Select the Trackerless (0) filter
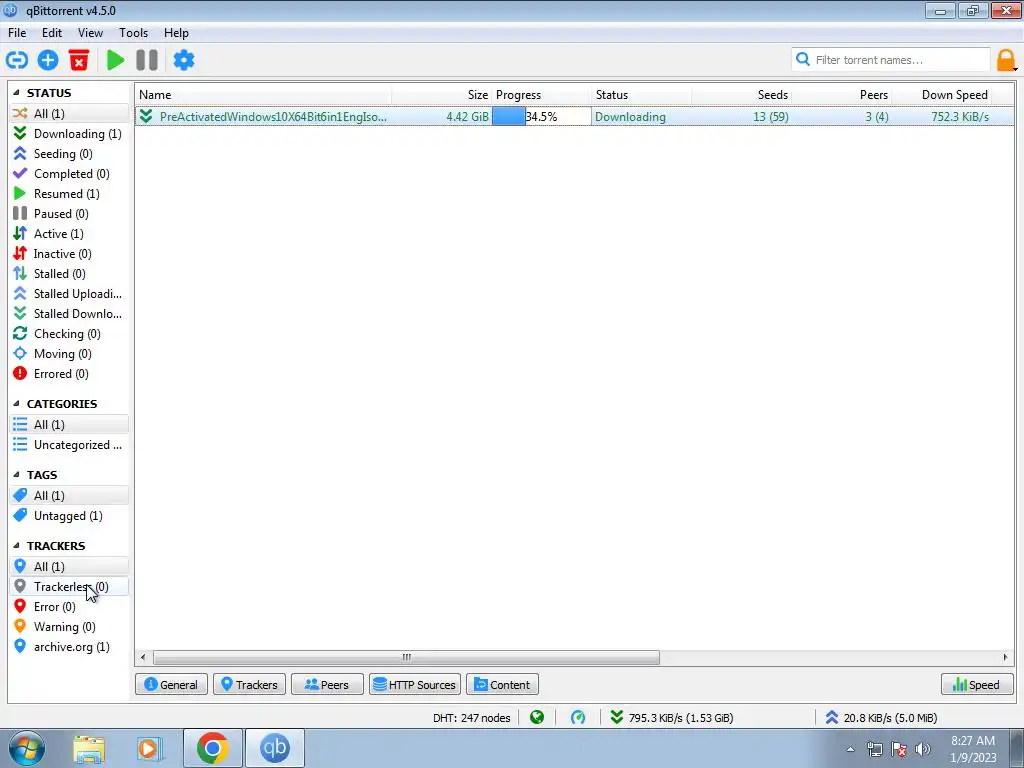The image size is (1024, 768). click(x=69, y=586)
